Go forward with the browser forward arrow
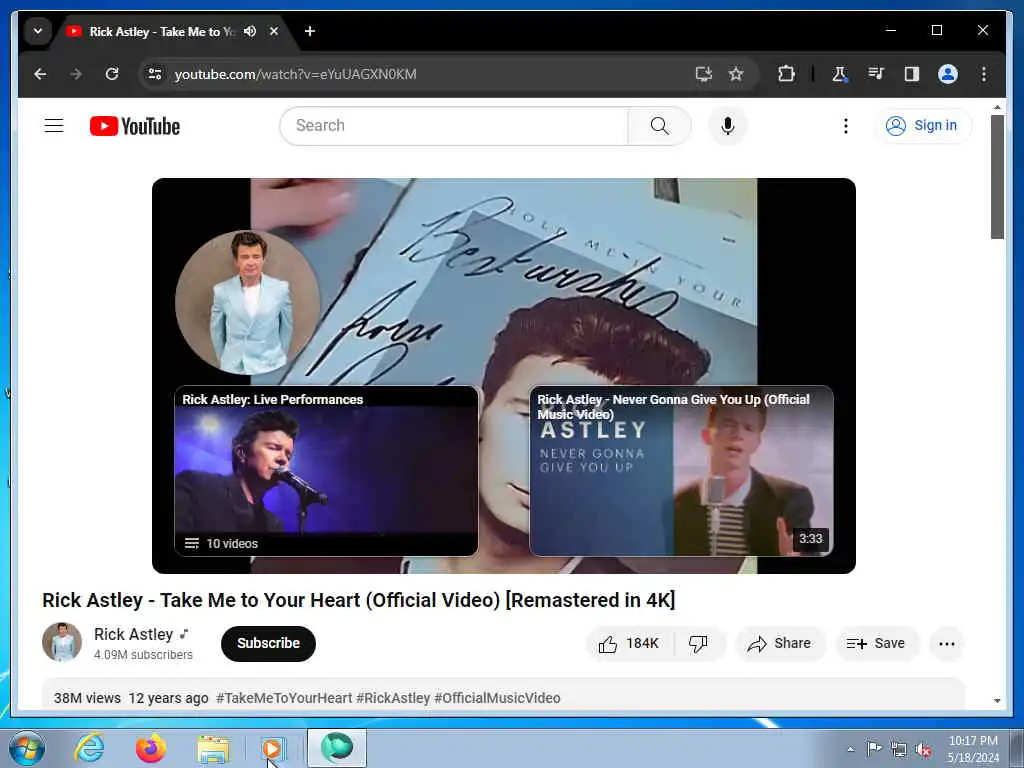 76,74
